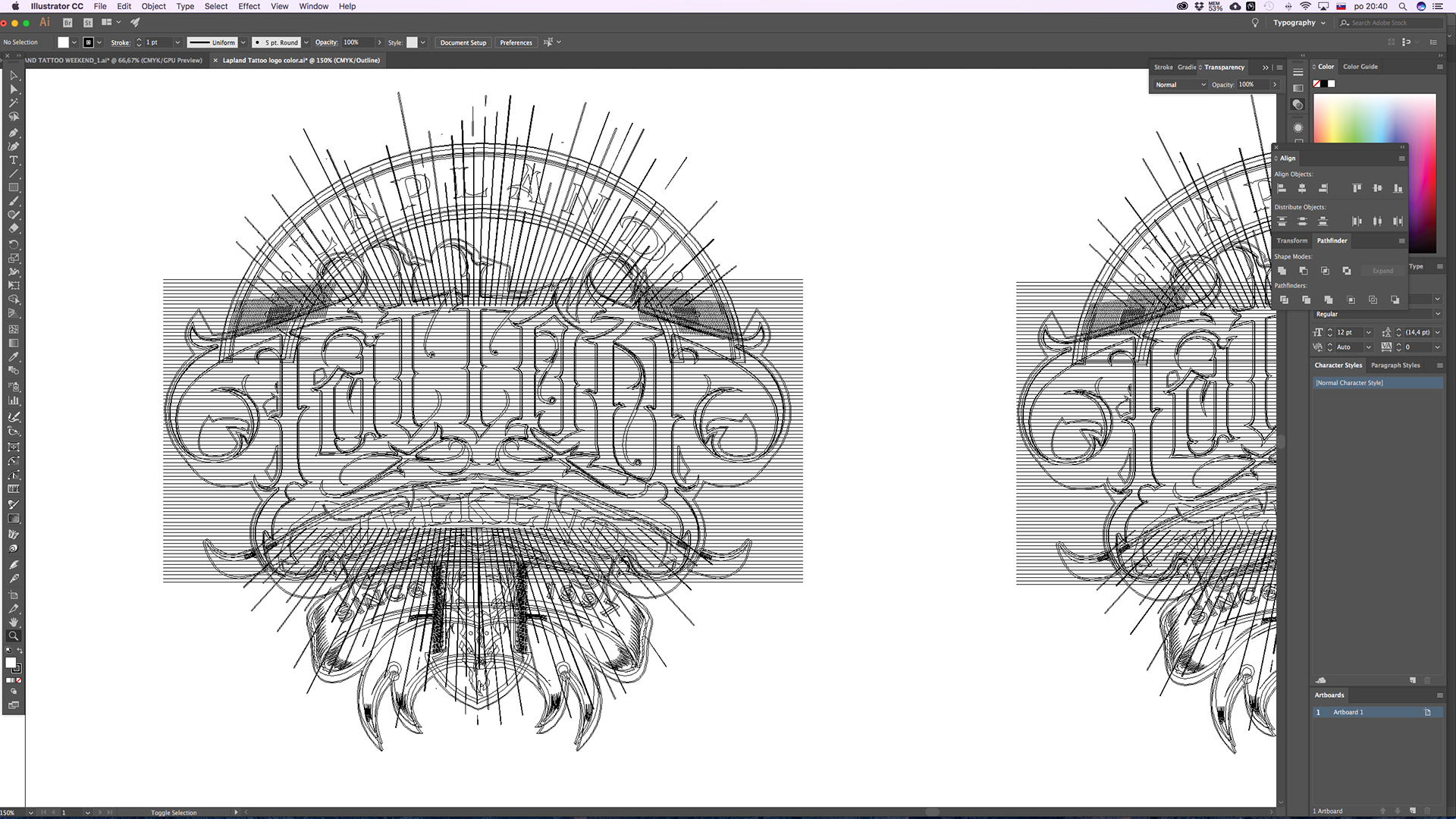Select the Zoom tool
Viewport: 1456px width, 819px height.
pyautogui.click(x=14, y=635)
